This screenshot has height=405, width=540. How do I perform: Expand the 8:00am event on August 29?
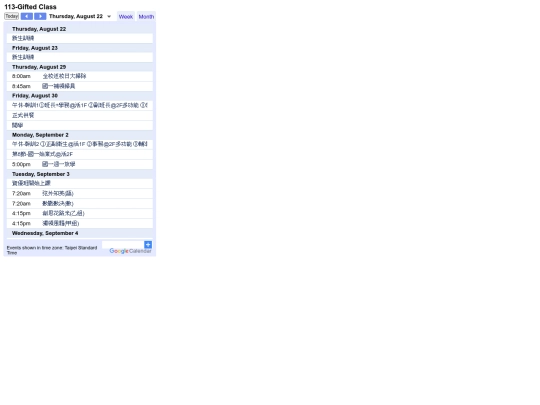(x=80, y=76)
